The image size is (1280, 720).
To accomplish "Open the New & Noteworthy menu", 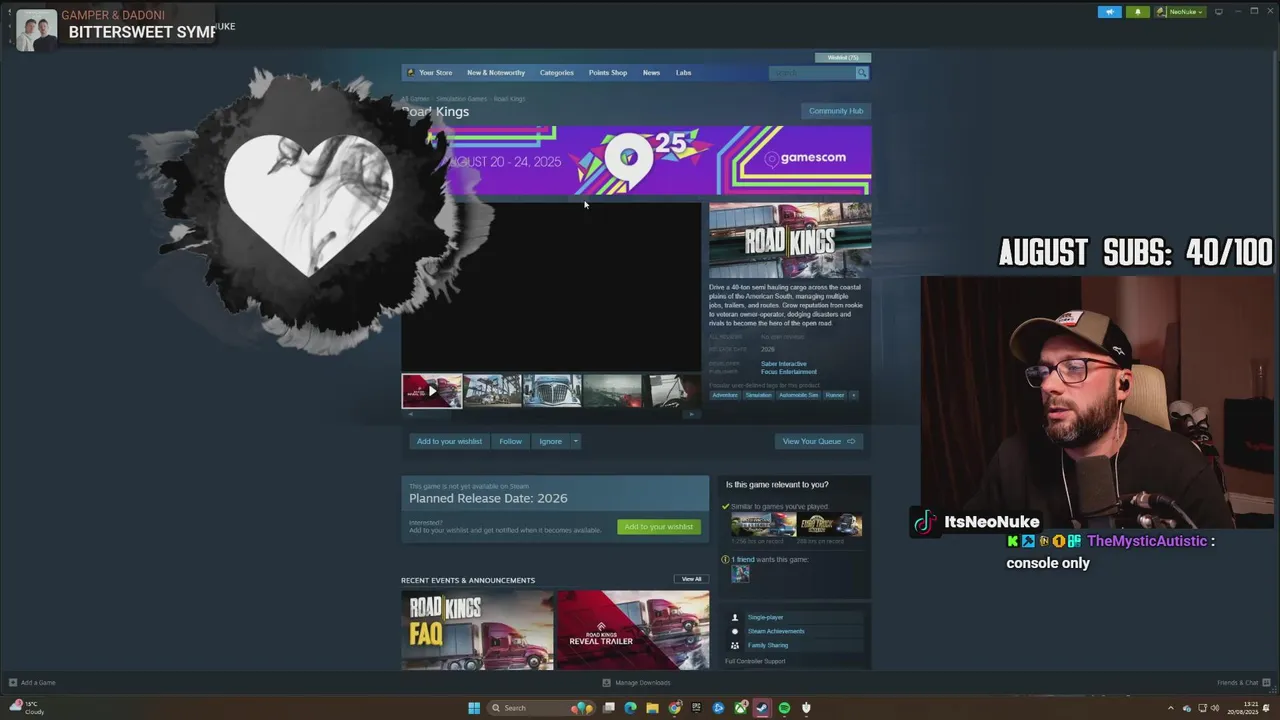I will click(x=496, y=73).
